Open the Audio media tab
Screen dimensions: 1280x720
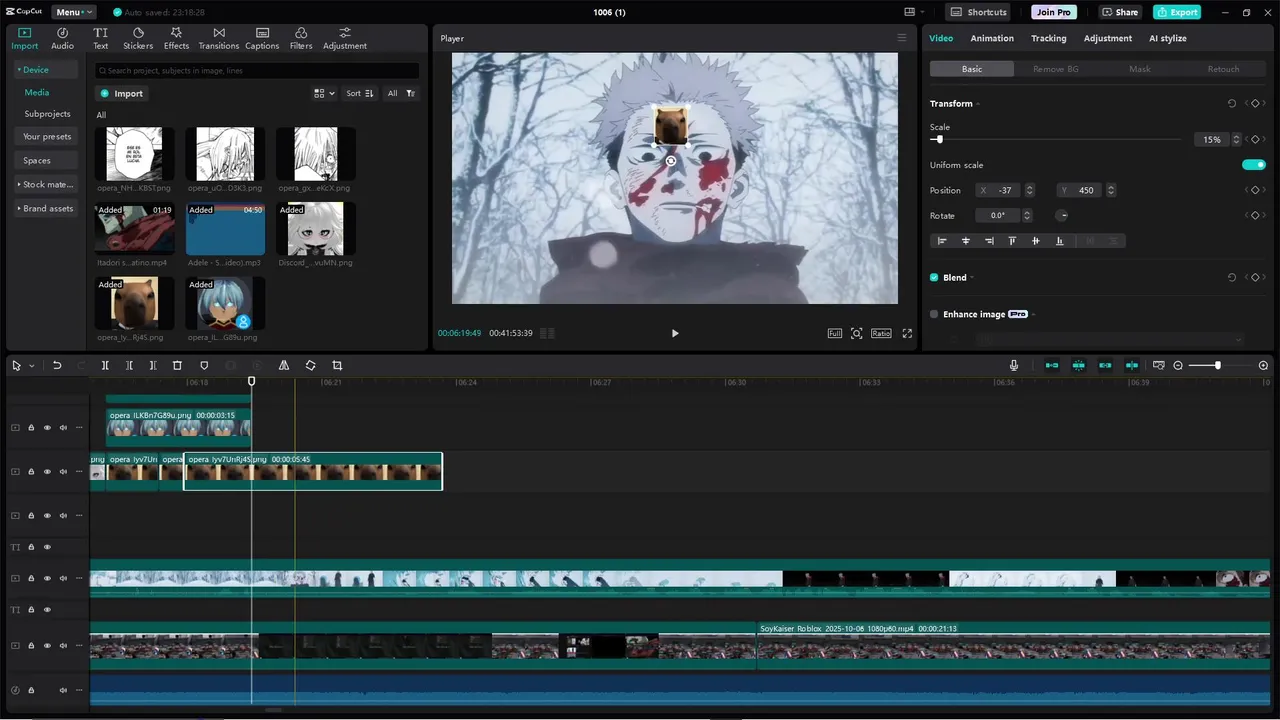point(62,39)
